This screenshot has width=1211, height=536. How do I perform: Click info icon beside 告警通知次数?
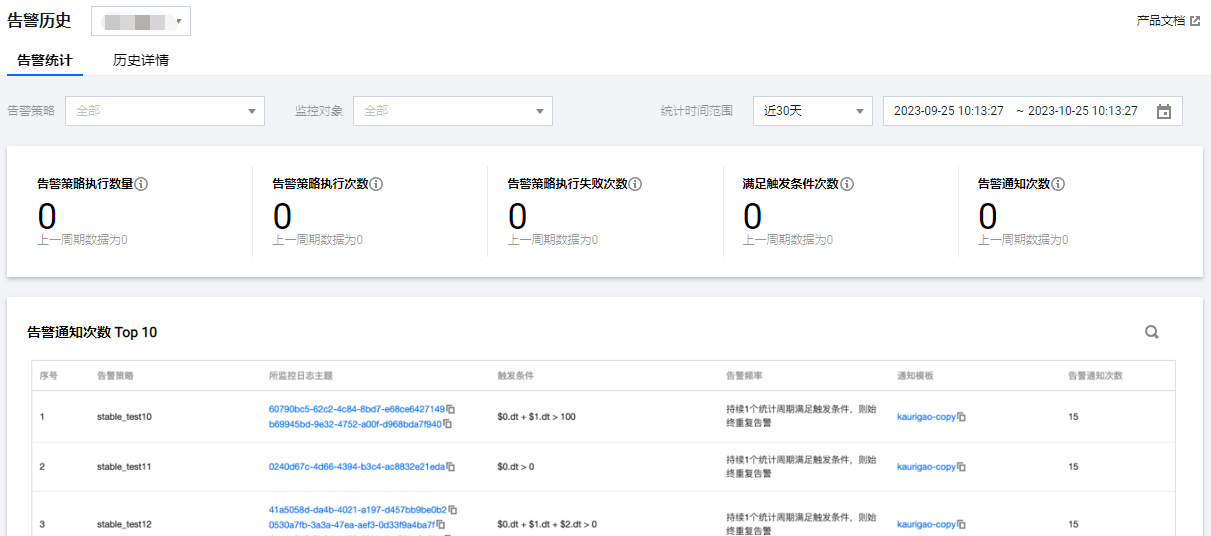coord(1058,184)
